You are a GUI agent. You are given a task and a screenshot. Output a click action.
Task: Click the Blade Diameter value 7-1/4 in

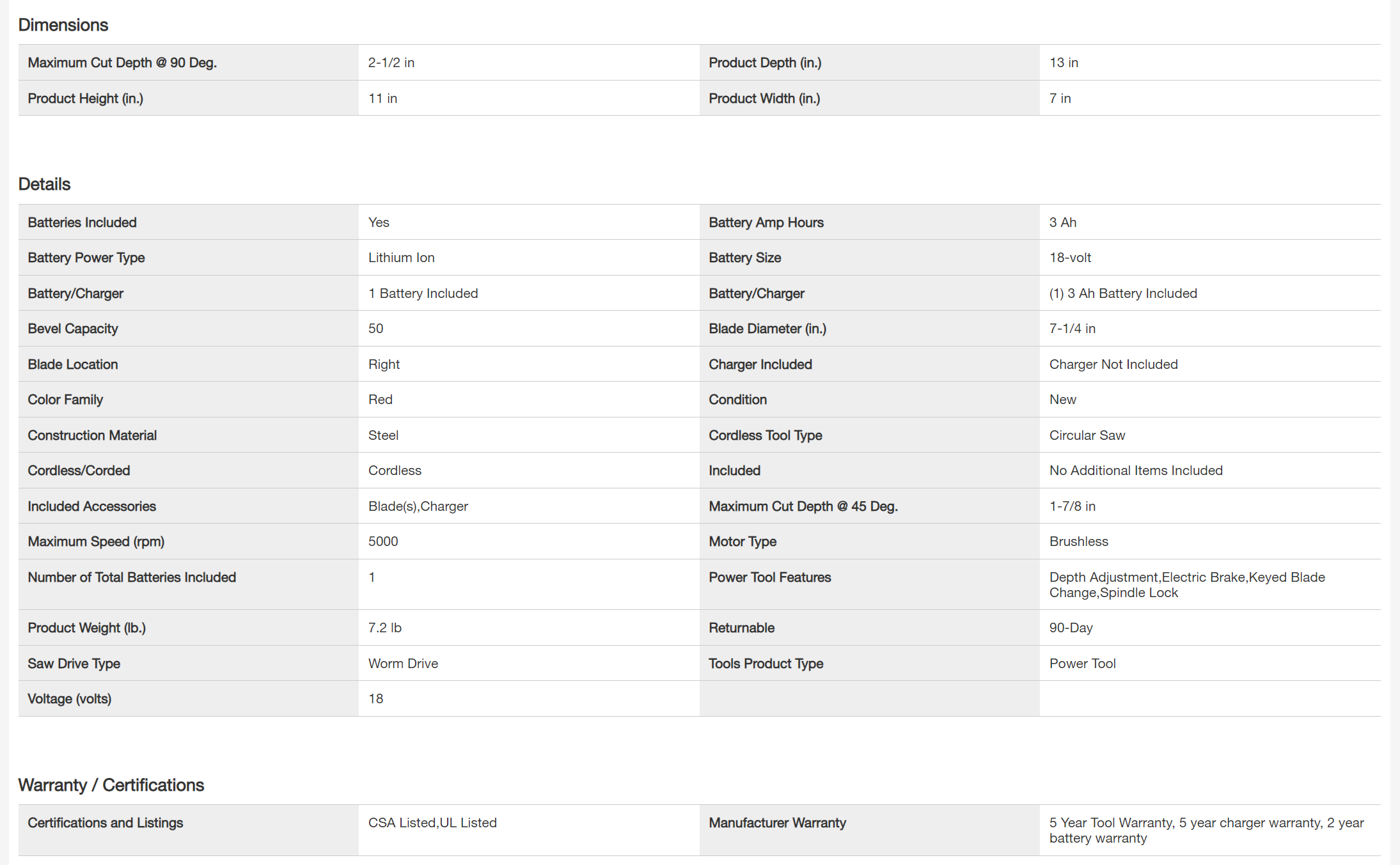click(x=1072, y=329)
